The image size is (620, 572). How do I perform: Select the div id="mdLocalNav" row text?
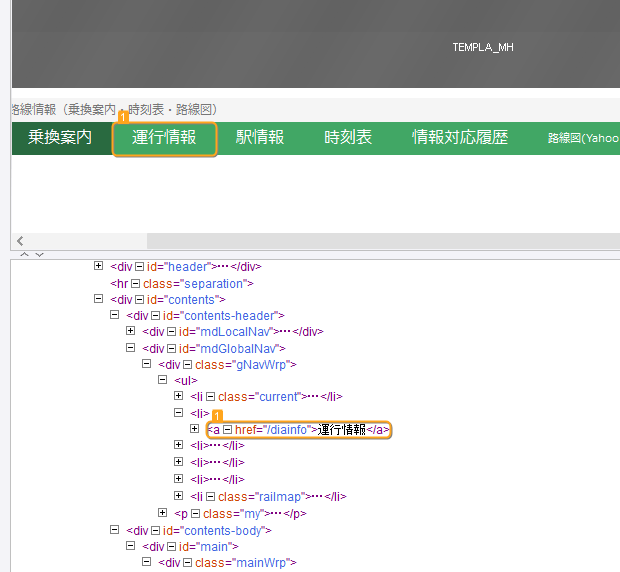(x=233, y=332)
